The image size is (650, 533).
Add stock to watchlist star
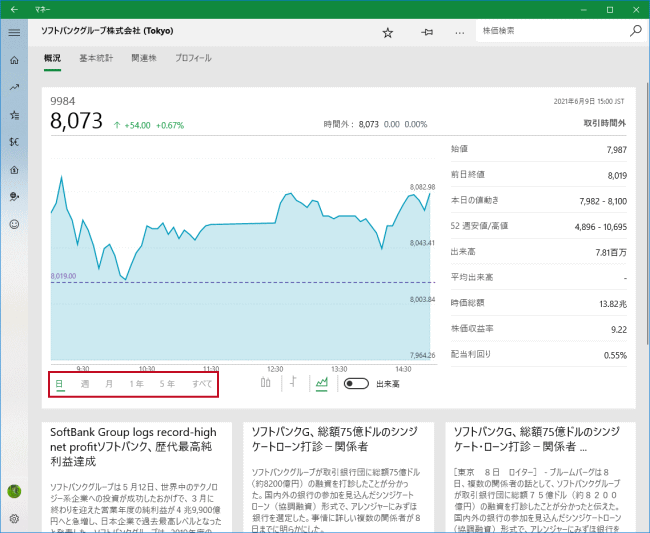pos(388,33)
